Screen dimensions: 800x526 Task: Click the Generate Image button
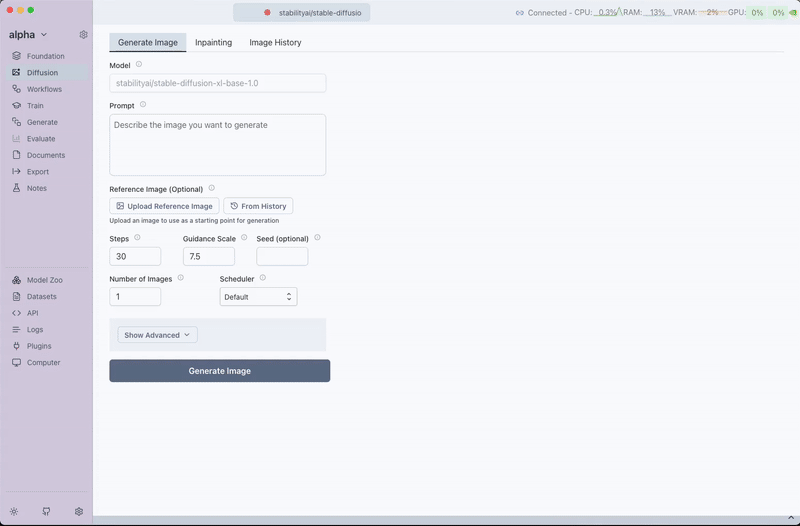click(219, 371)
